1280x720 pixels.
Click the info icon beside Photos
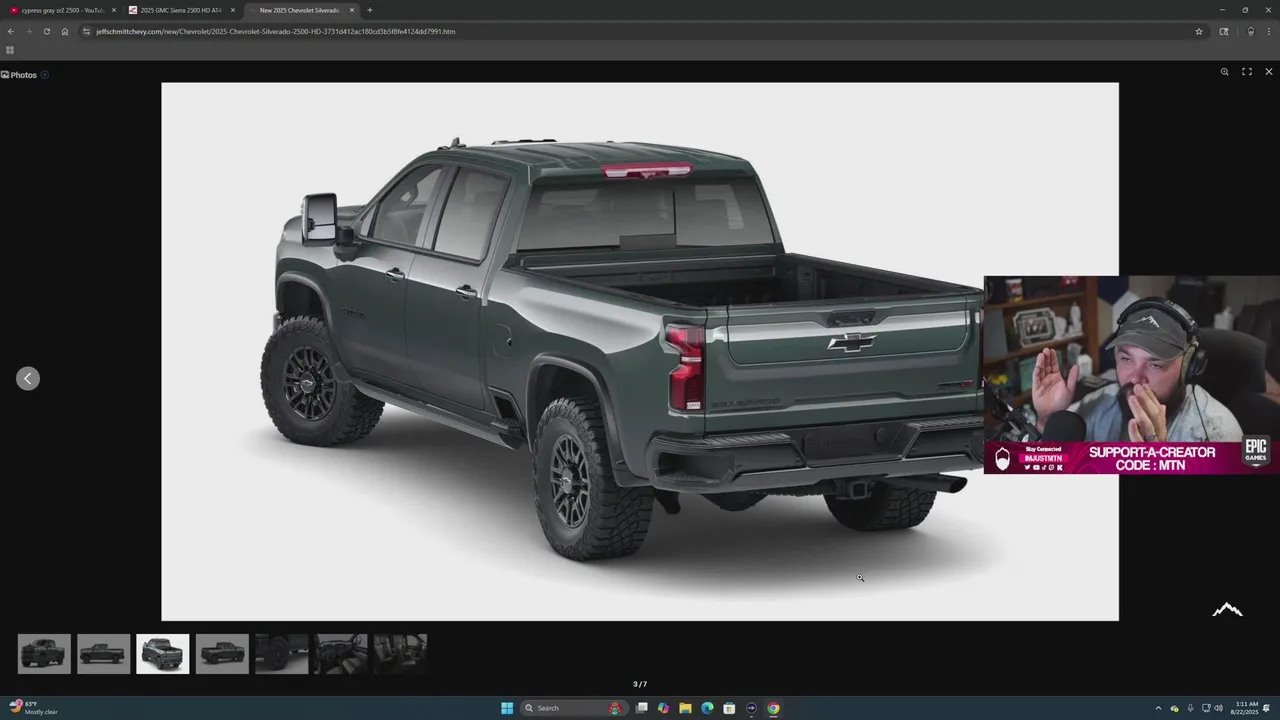click(x=45, y=75)
